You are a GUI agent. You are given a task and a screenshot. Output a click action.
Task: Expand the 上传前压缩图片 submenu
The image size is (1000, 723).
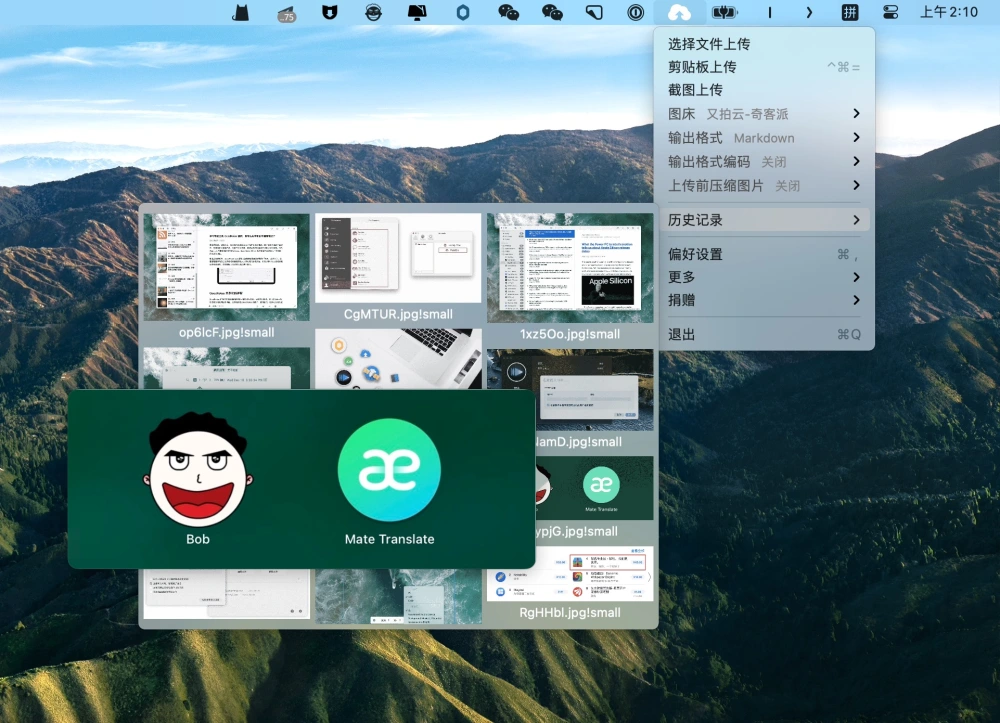coord(764,186)
